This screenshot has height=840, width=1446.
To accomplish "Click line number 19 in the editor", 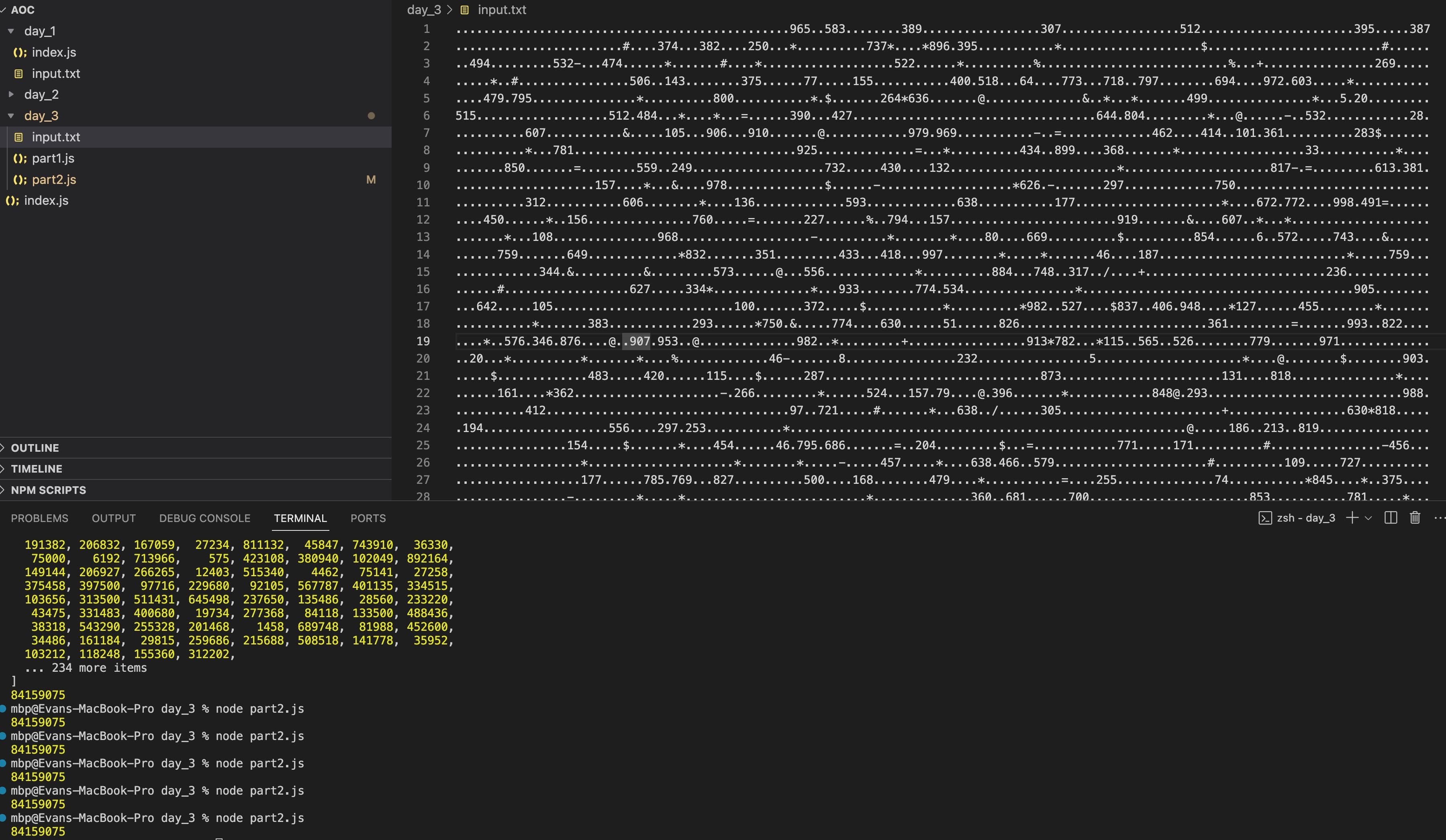I will coord(423,341).
